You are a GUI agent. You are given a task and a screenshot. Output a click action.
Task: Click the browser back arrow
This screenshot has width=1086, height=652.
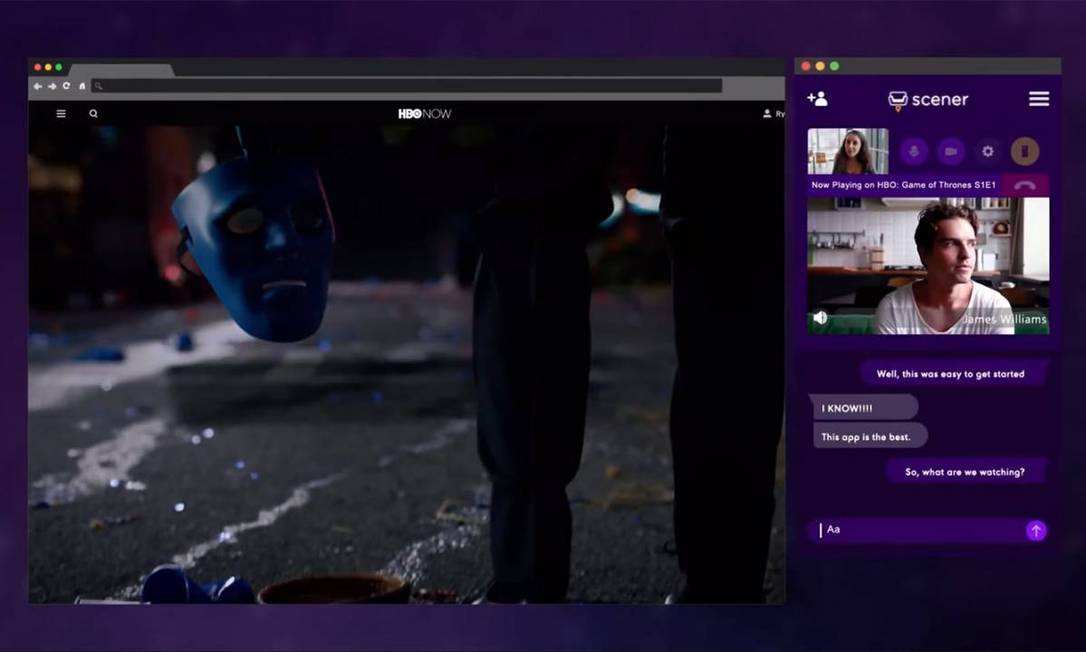[x=37, y=86]
